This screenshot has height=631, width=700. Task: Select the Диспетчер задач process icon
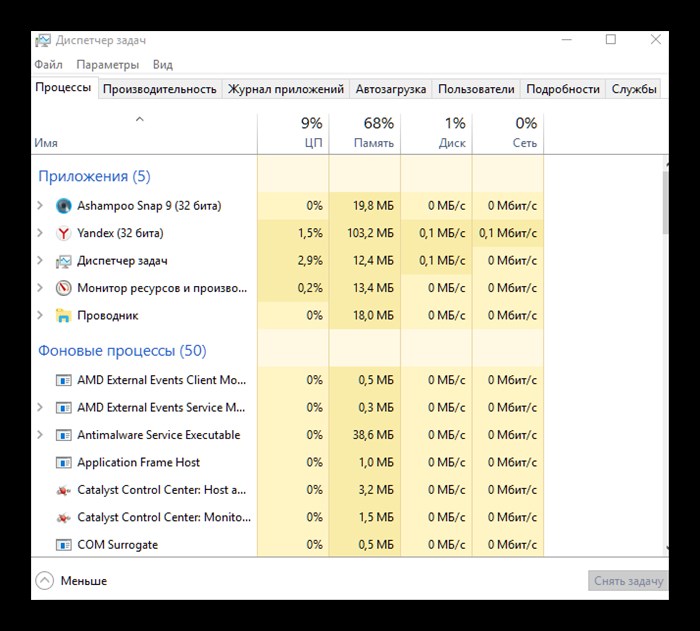pyautogui.click(x=63, y=261)
